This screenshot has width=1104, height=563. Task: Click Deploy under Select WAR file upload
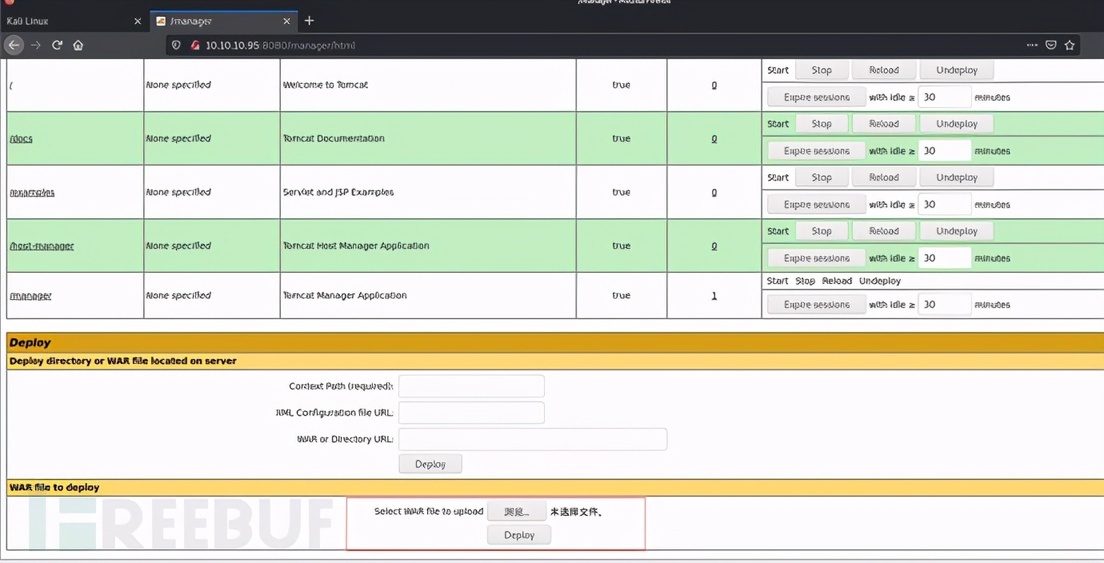pos(519,535)
